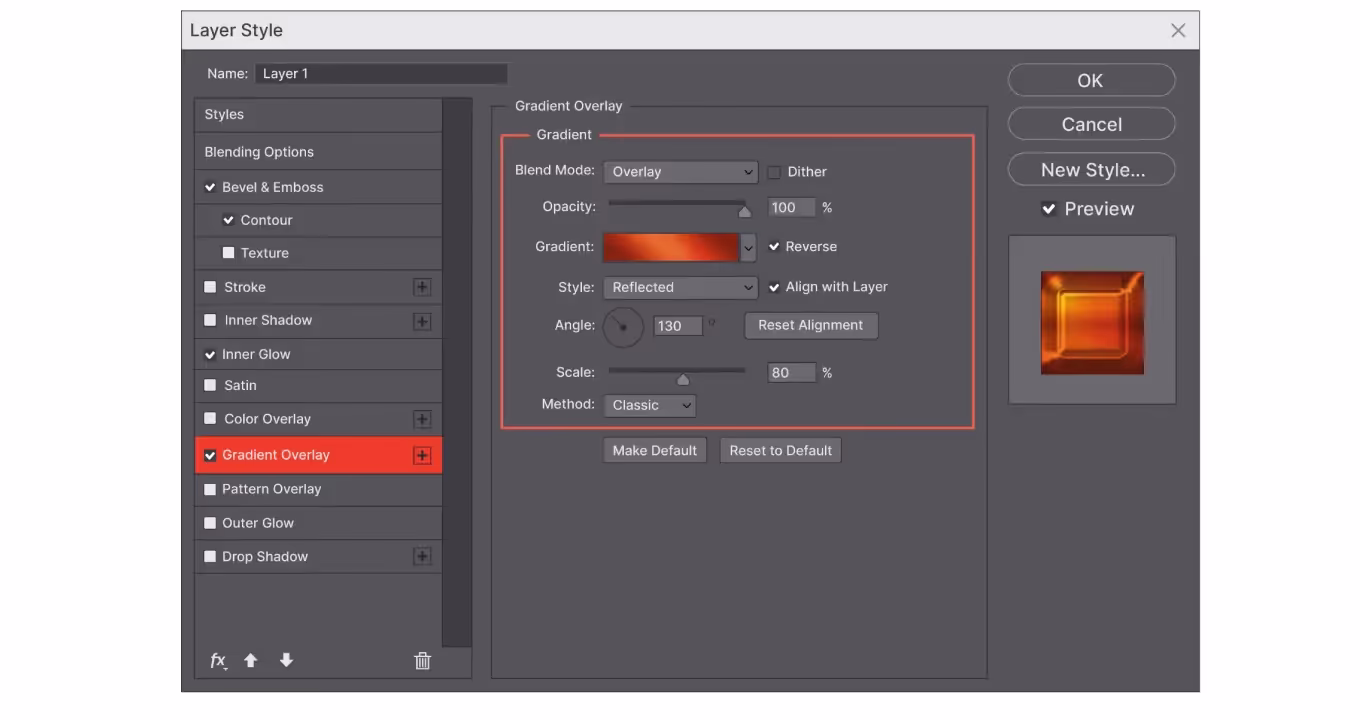Toggle the Preview checkbox
Screen dimensions: 1360x720
click(x=1048, y=209)
